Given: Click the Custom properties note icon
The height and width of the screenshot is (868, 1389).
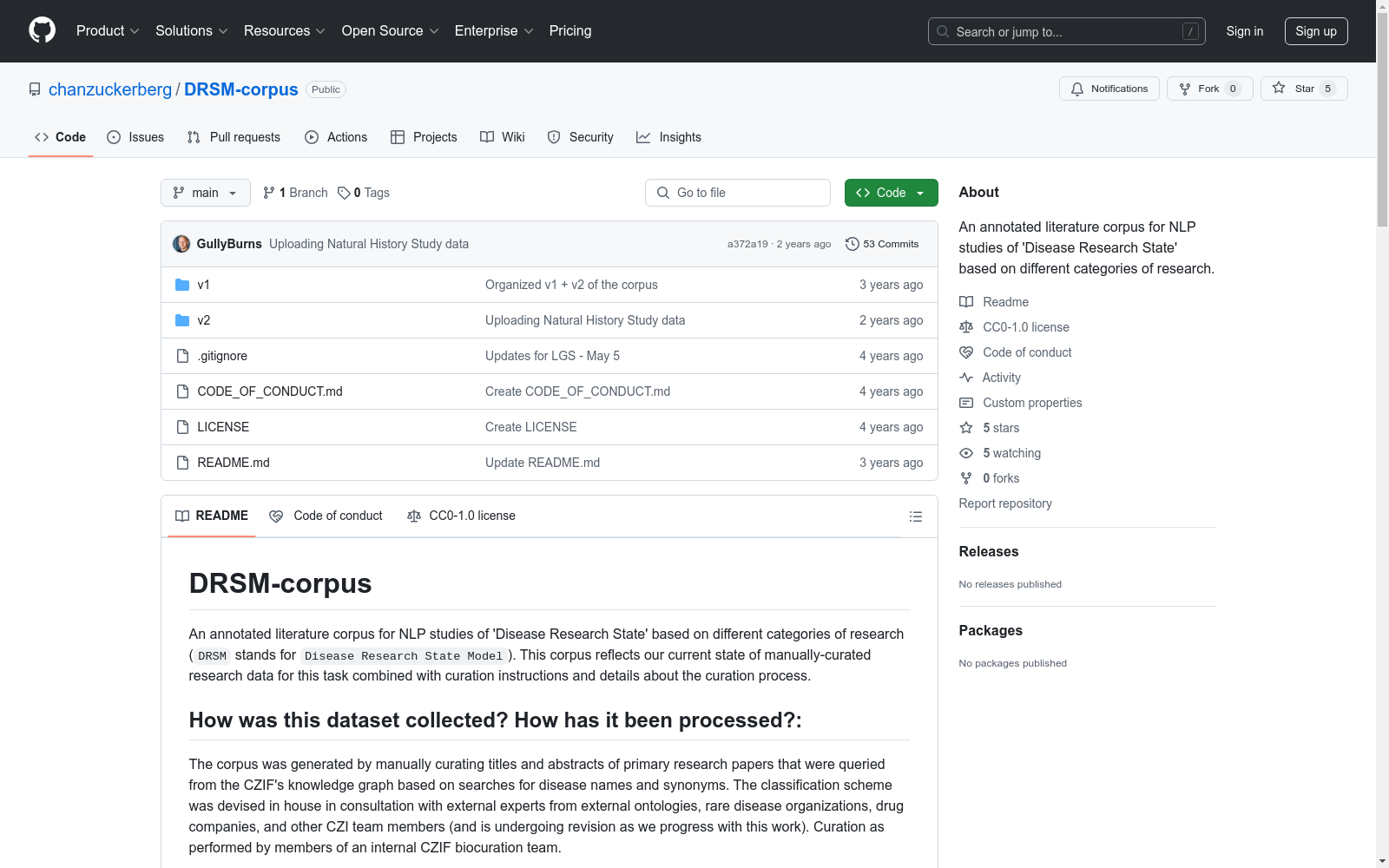Looking at the screenshot, I should (x=966, y=403).
